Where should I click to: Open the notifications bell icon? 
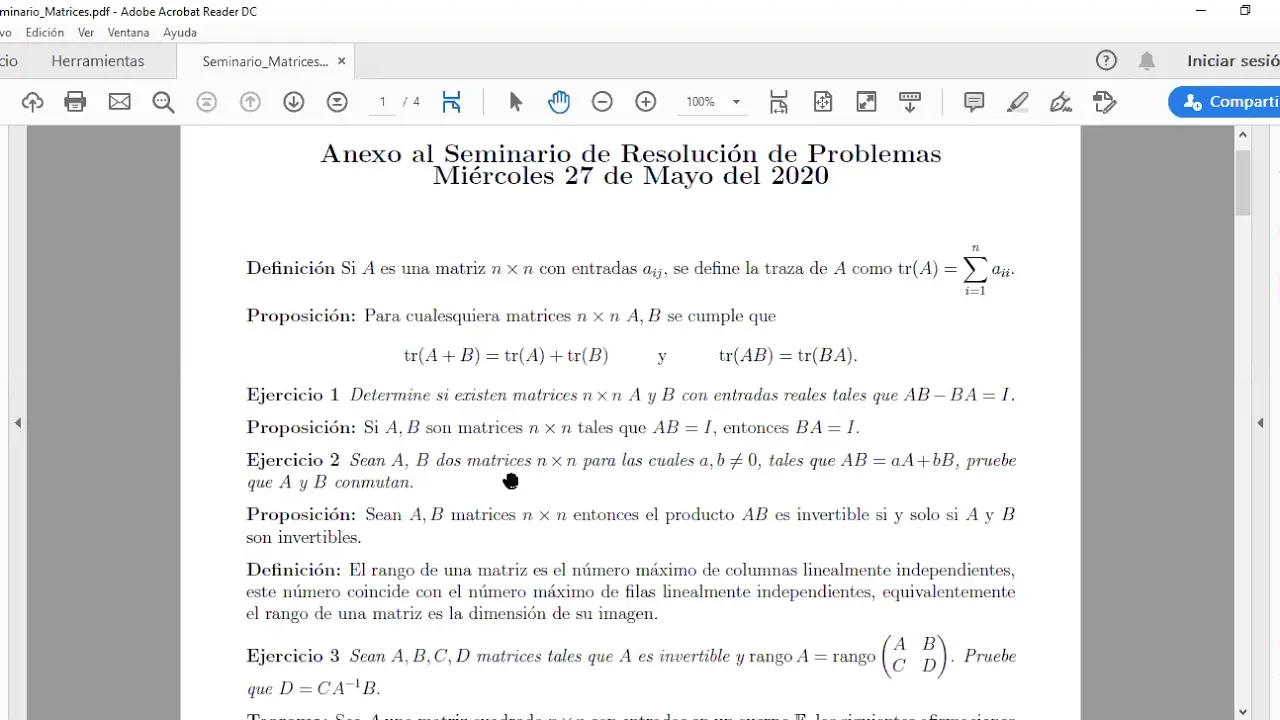[x=1147, y=61]
